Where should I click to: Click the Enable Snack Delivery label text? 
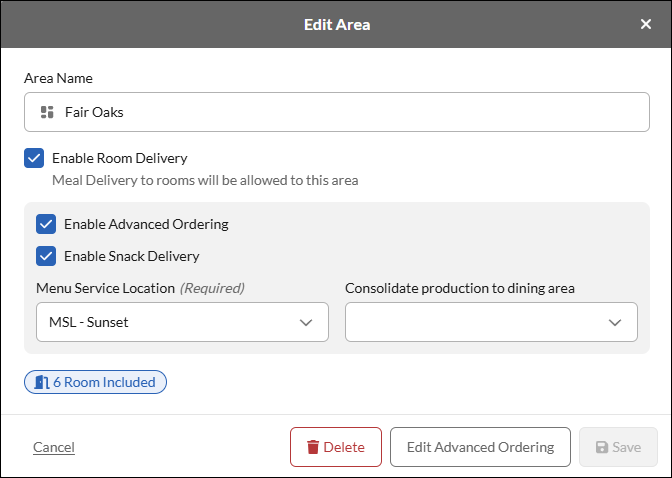132,256
